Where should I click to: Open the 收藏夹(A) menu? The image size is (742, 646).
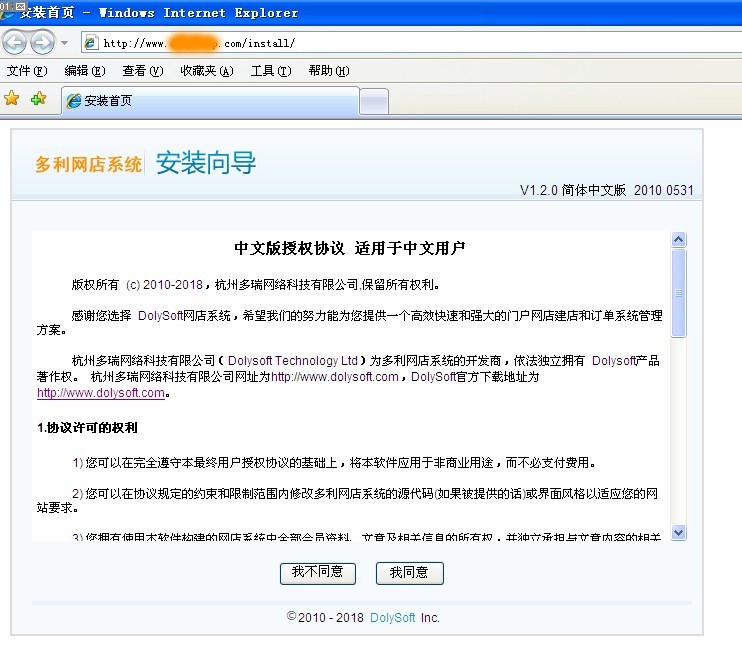207,71
